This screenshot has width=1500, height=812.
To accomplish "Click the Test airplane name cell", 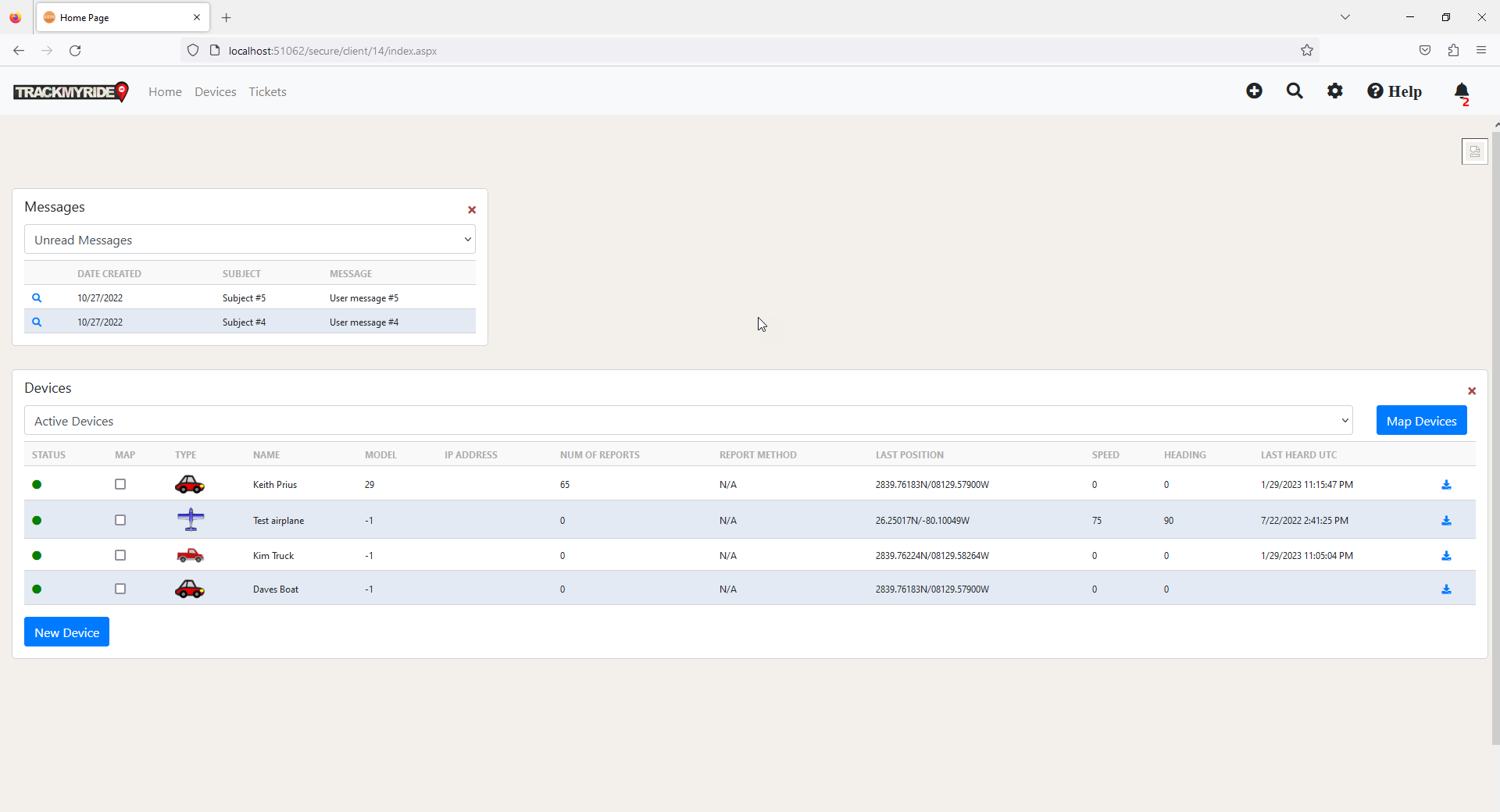I will tap(279, 521).
